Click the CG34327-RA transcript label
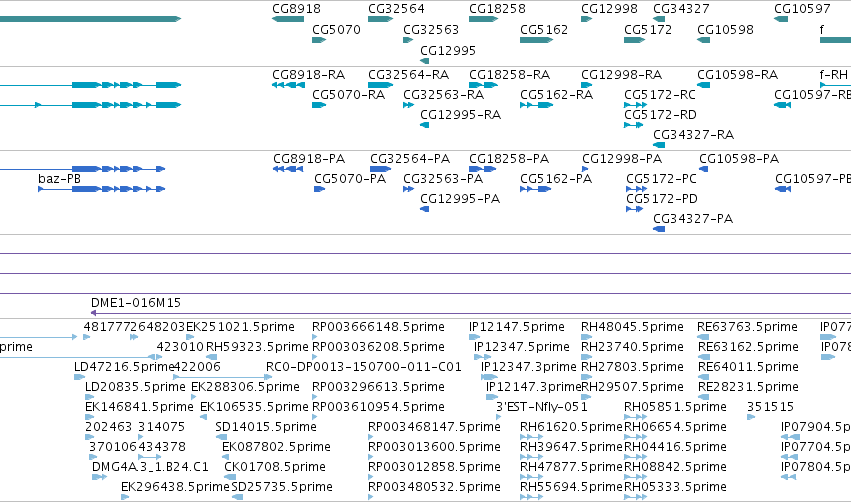This screenshot has width=851, height=502. pyautogui.click(x=694, y=135)
